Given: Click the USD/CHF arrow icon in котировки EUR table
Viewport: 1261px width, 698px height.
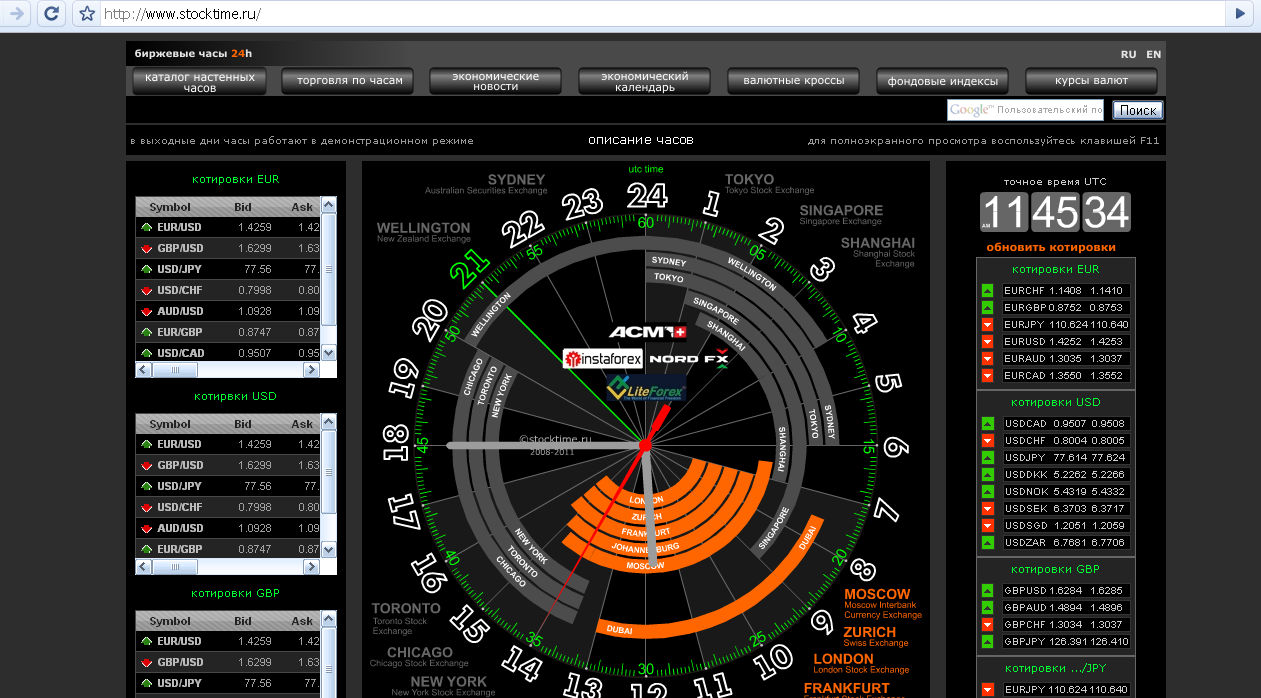Looking at the screenshot, I should pos(146,290).
